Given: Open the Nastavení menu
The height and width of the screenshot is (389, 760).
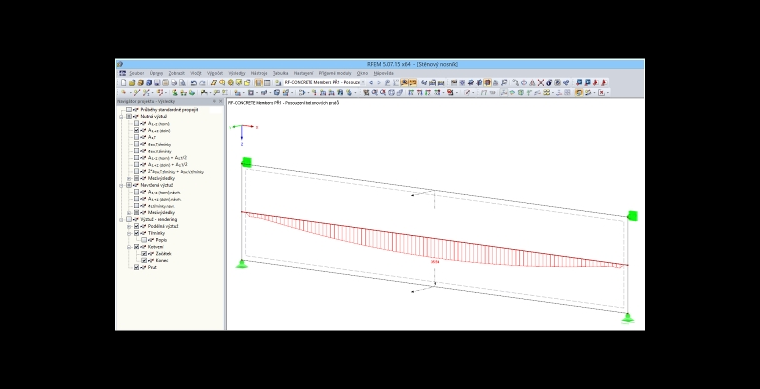Looking at the screenshot, I should coord(303,73).
